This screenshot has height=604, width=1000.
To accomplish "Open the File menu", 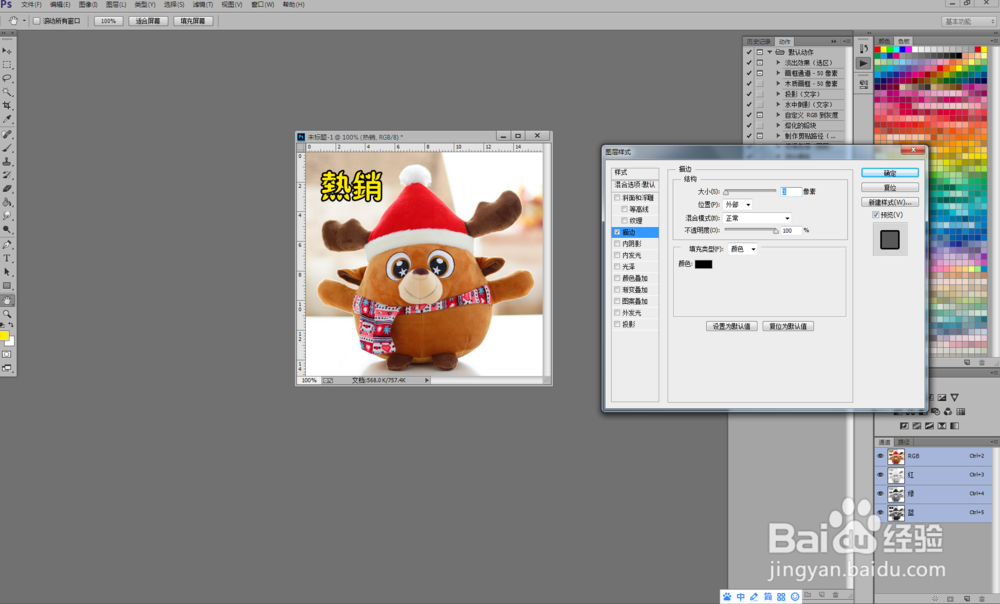I will click(31, 4).
